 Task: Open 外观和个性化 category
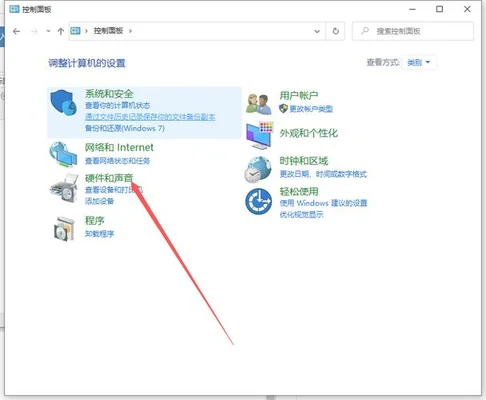coord(309,133)
